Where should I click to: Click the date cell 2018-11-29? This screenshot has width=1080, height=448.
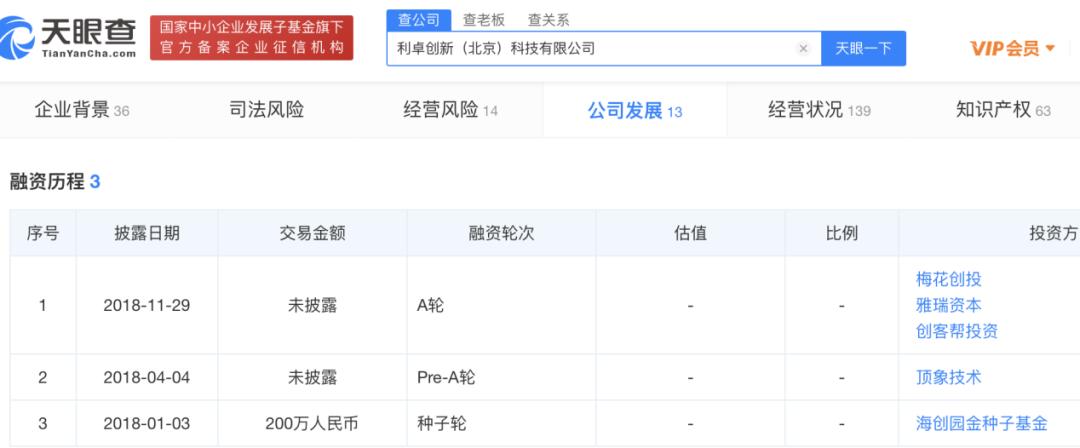147,305
